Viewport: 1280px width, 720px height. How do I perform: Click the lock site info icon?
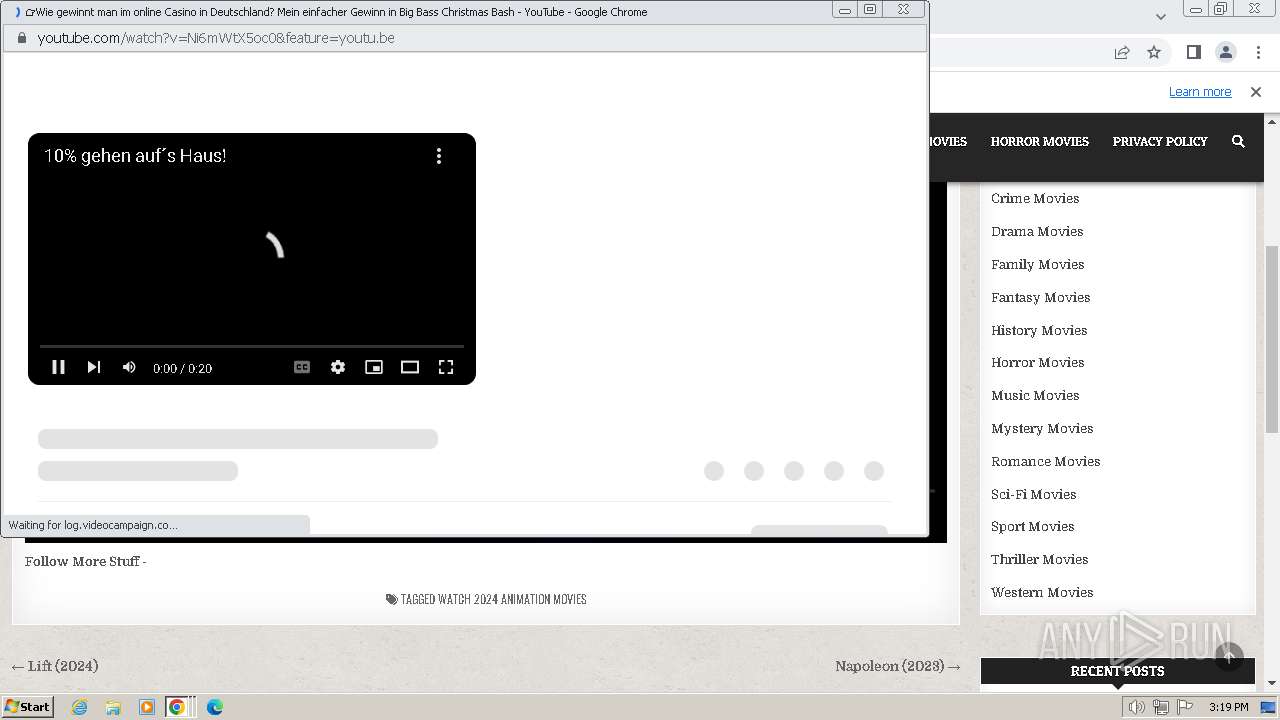coord(21,38)
